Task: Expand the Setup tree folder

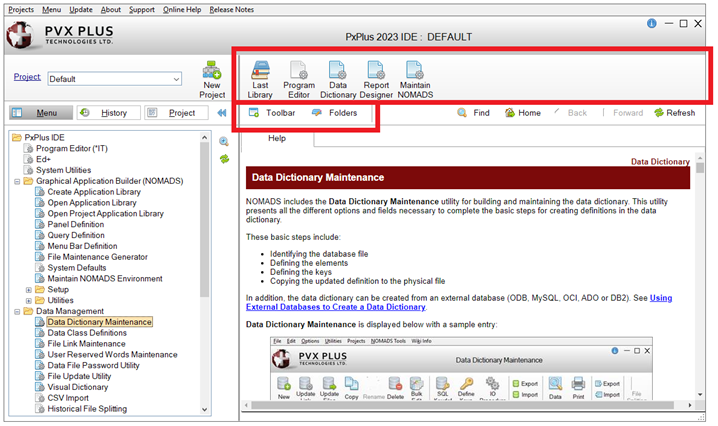Action: click(28, 288)
